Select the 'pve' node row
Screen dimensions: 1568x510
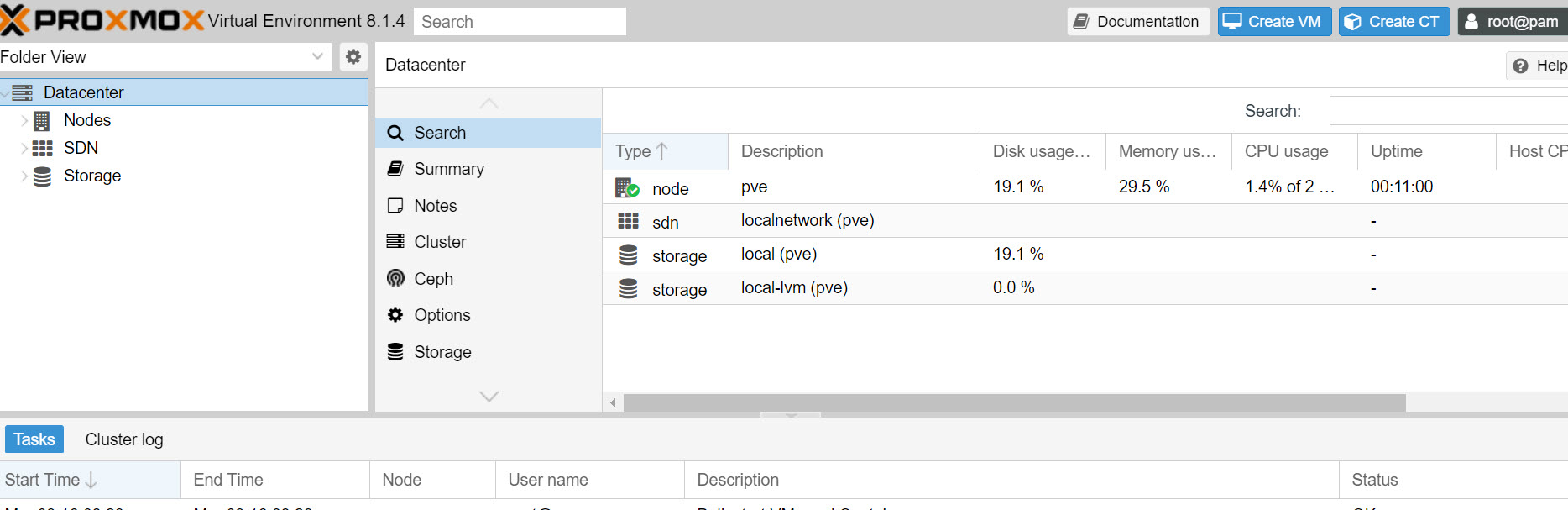coord(1085,187)
